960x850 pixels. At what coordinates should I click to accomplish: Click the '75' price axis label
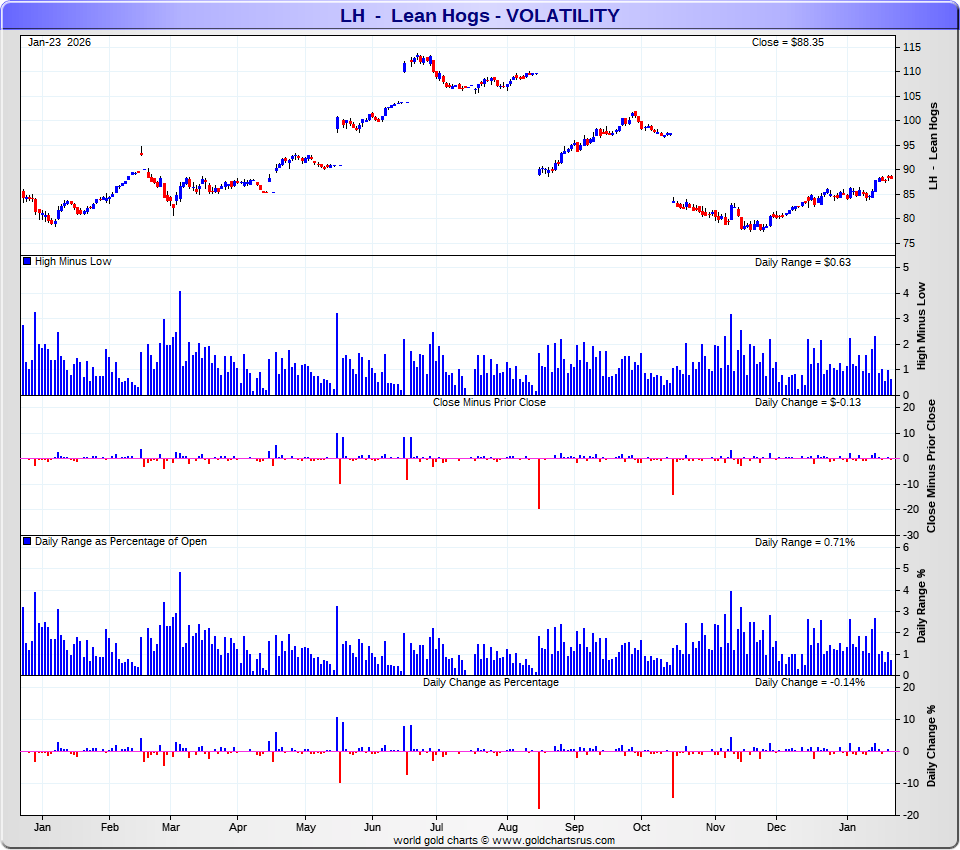[x=909, y=243]
